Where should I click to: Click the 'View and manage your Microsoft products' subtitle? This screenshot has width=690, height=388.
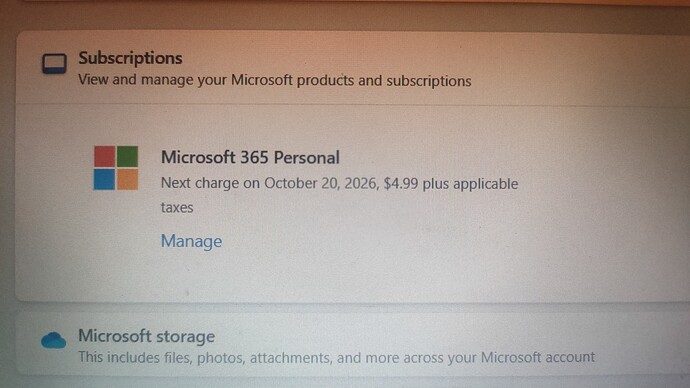click(x=275, y=81)
